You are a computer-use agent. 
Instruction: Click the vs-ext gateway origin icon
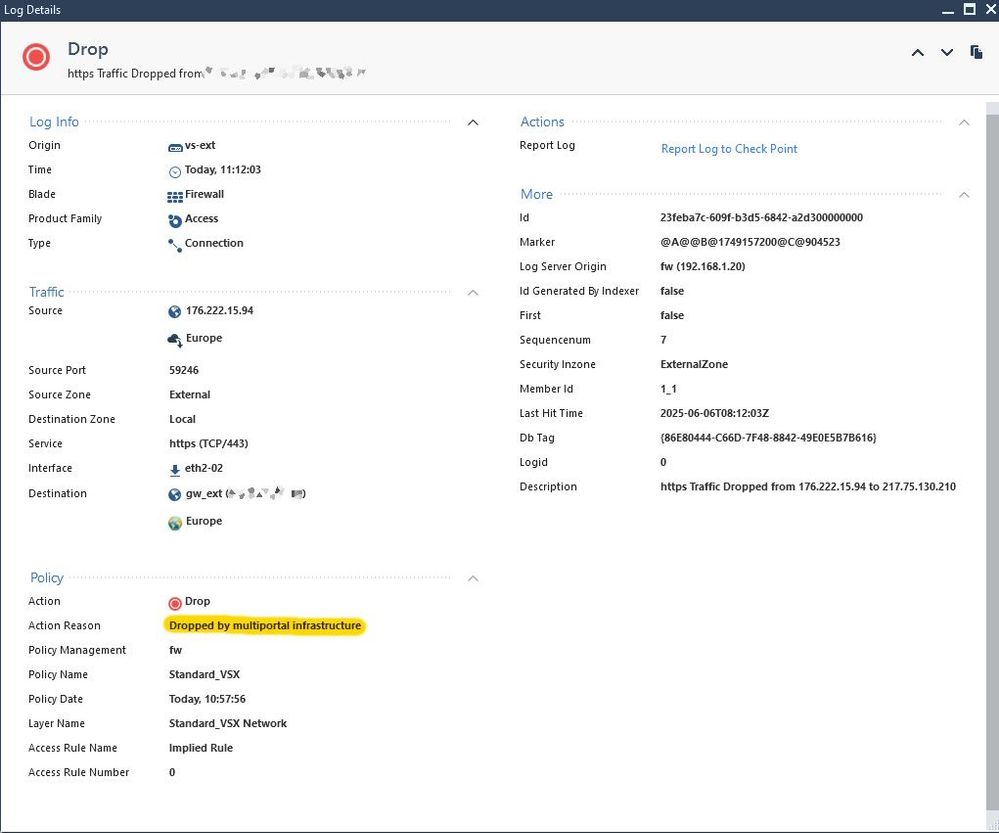(175, 147)
